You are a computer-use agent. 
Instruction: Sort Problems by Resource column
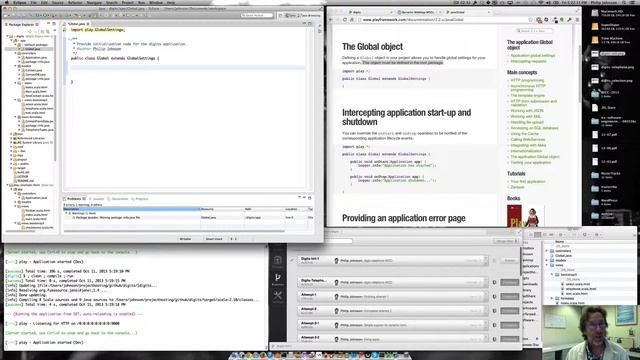(222, 209)
